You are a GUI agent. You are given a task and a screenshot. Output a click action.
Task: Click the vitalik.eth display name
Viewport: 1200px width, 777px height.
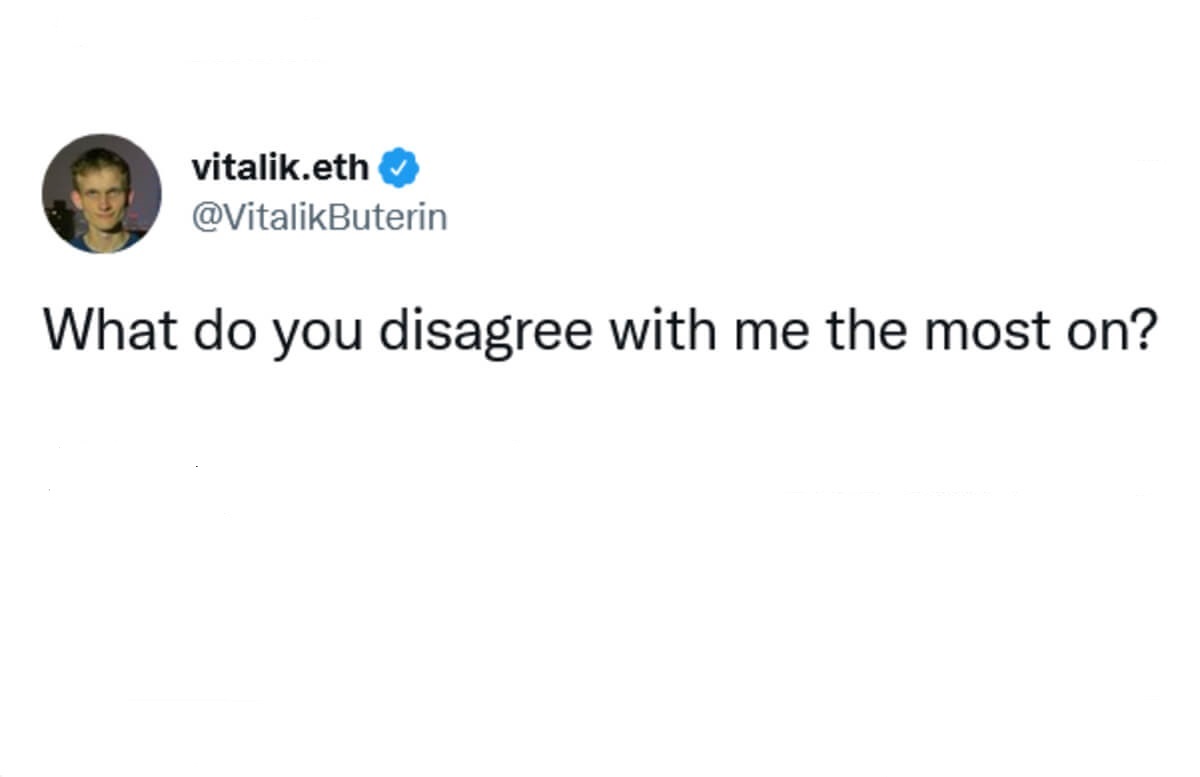(280, 167)
